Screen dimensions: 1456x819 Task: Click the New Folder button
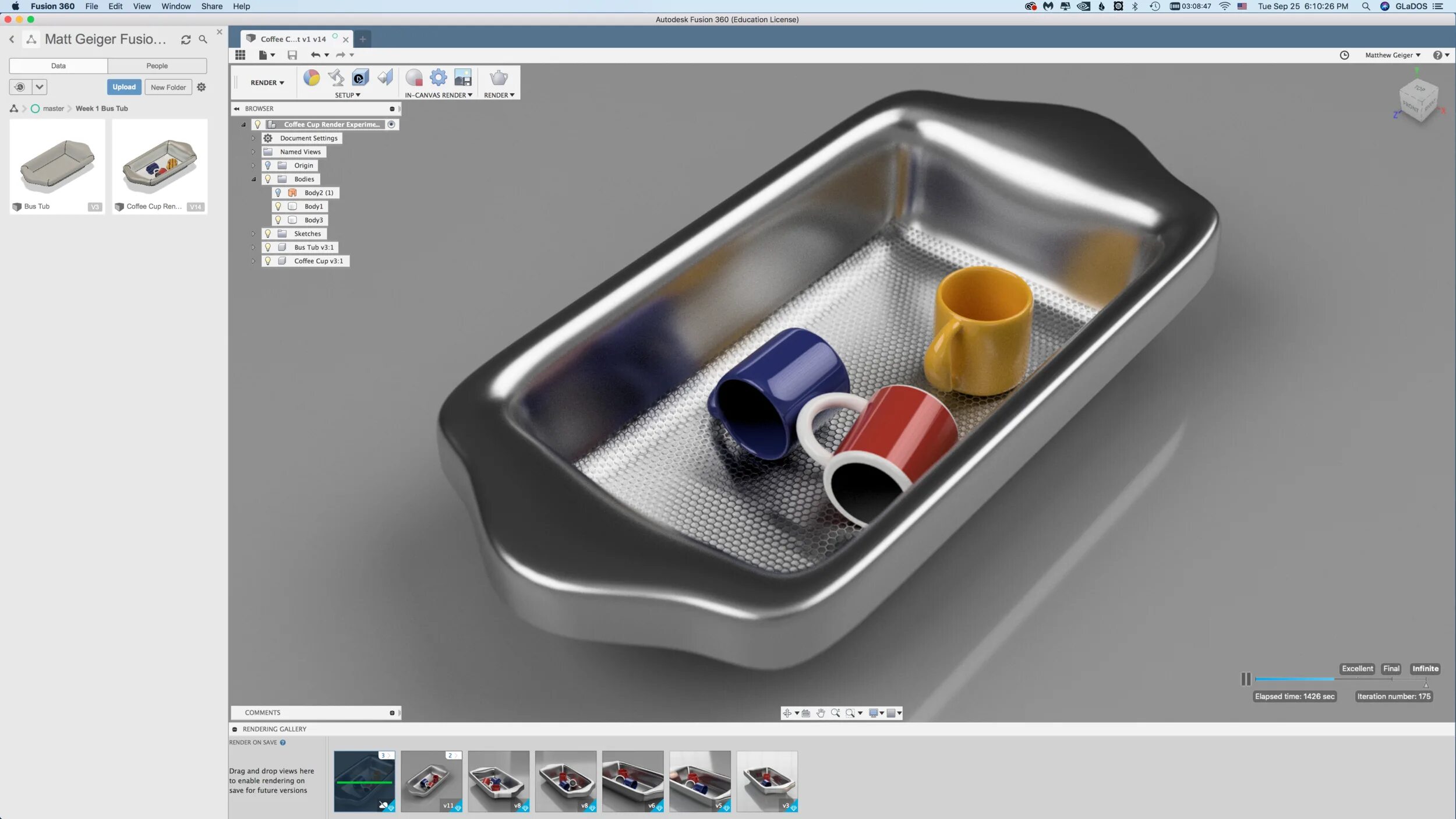pyautogui.click(x=168, y=87)
